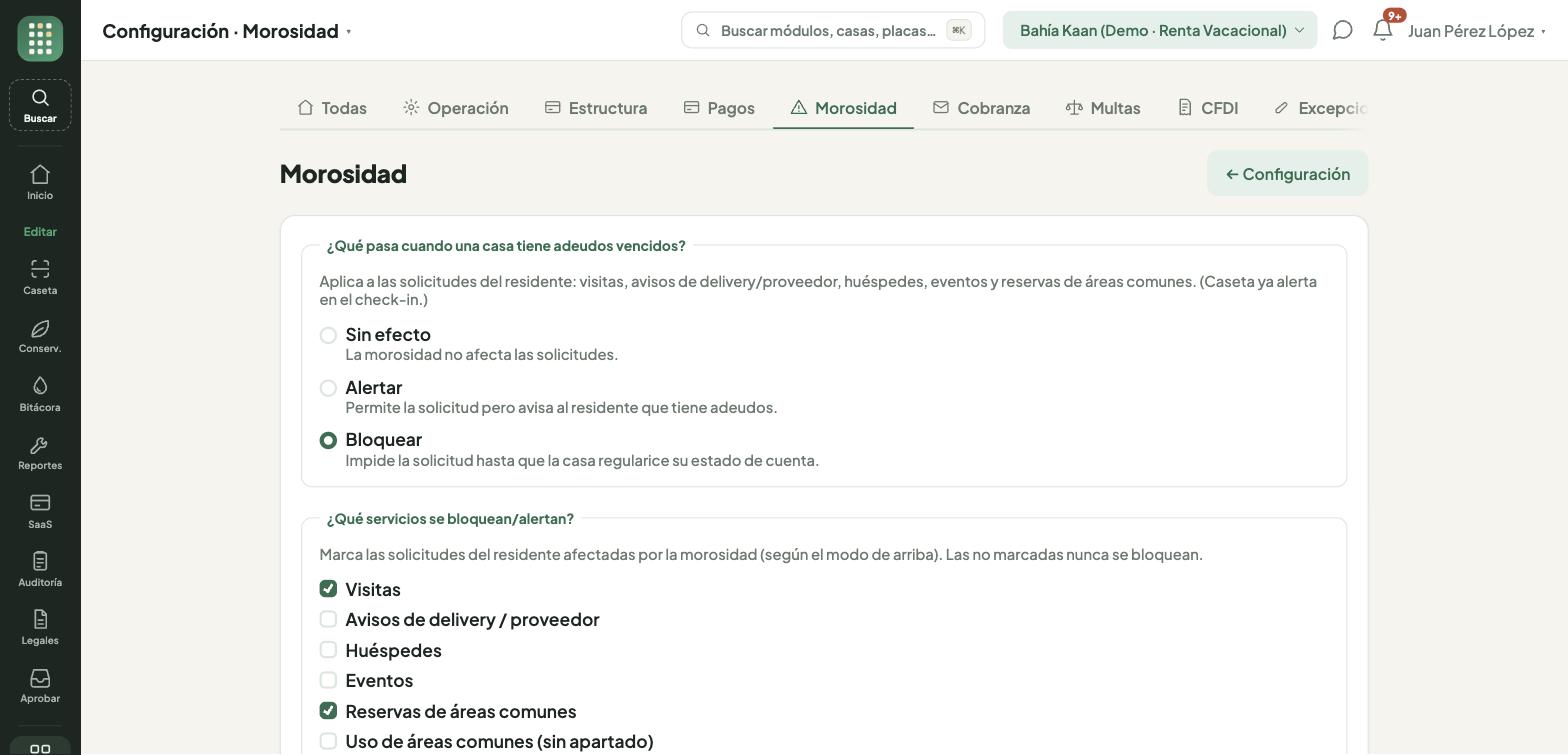
Task: Uncheck the Visitas checkbox
Action: coord(328,588)
